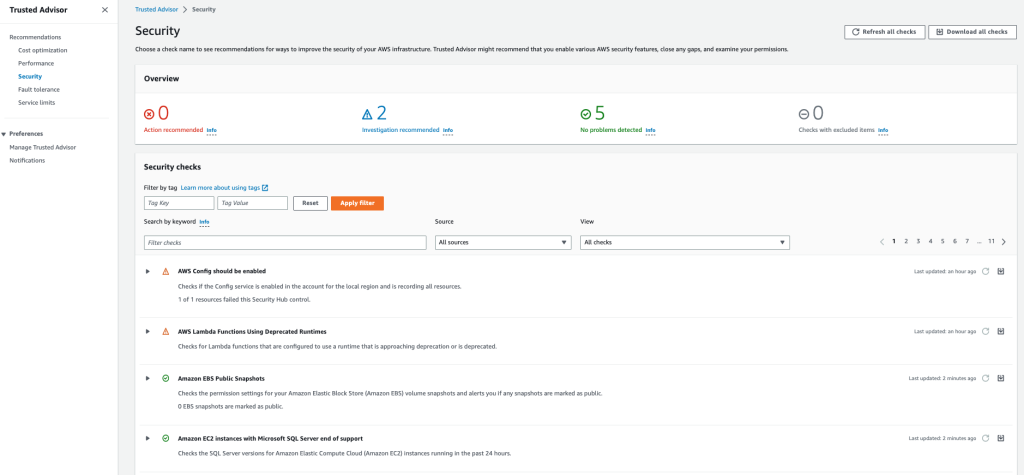Download the Lambda Deprecated Runtimes check results
Screen dimensions: 1024x475
1001,331
